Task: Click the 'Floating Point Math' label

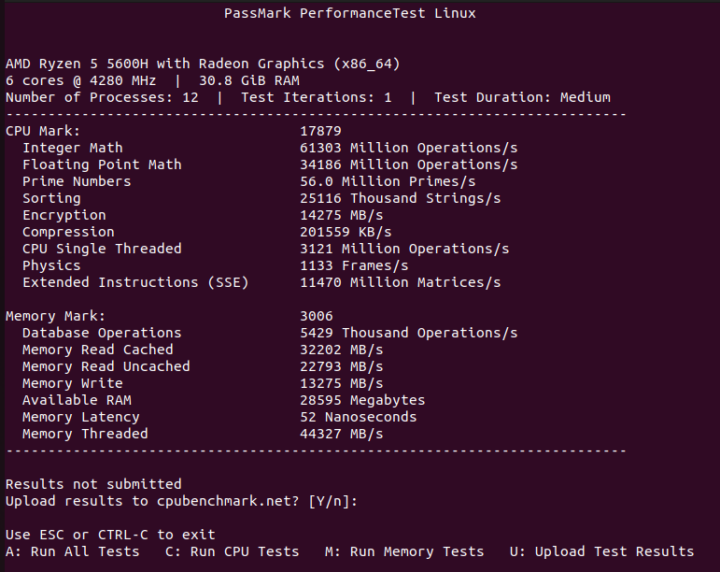Action: [x=102, y=165]
